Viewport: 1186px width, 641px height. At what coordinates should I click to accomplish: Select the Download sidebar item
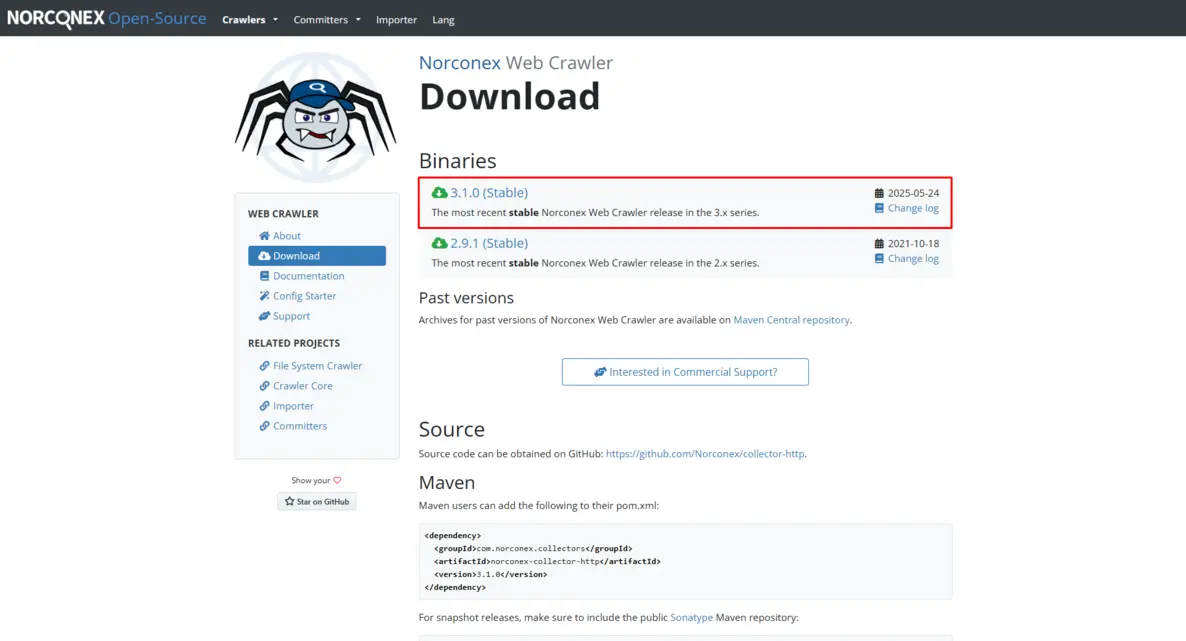[x=317, y=256]
